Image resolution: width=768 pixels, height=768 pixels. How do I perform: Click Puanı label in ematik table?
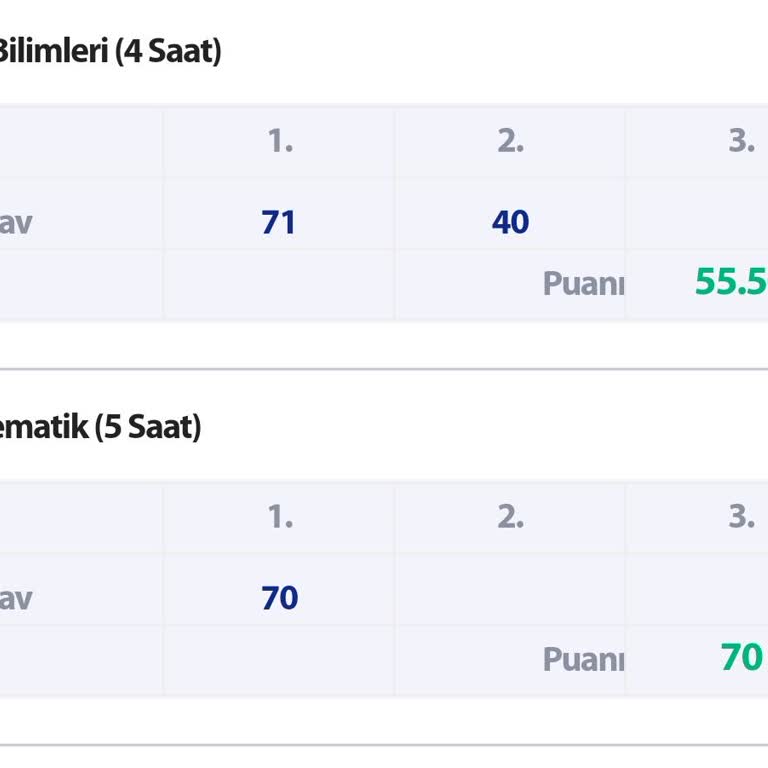coord(584,659)
